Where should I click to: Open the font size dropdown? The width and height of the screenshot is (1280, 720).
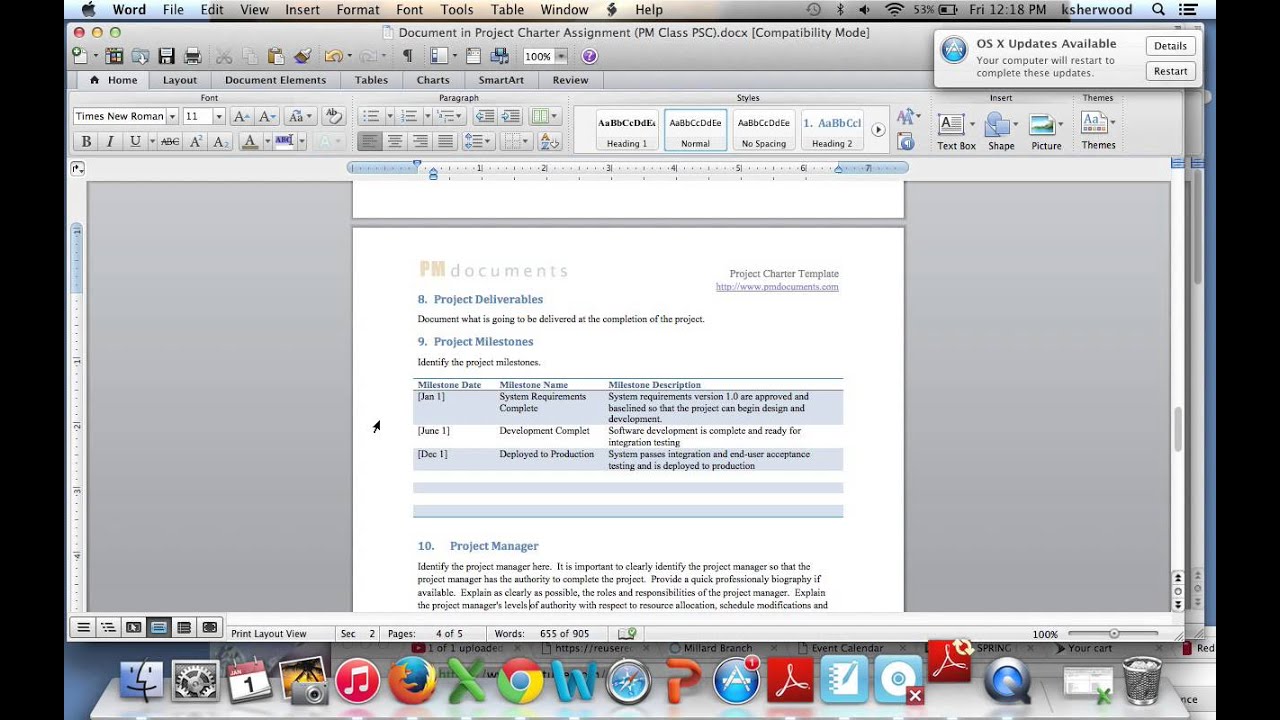coord(219,117)
